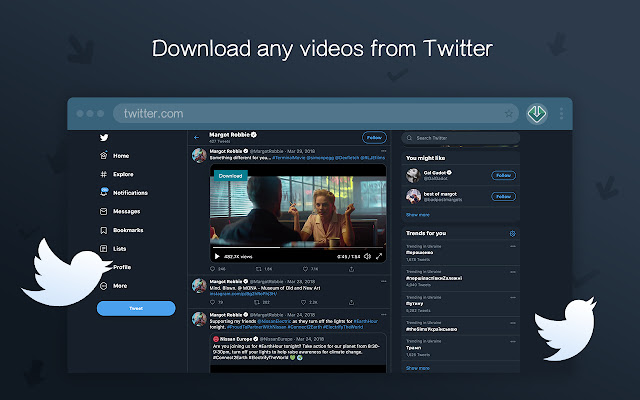Bookmark the page with the star icon
This screenshot has height=400, width=640.
pos(510,114)
